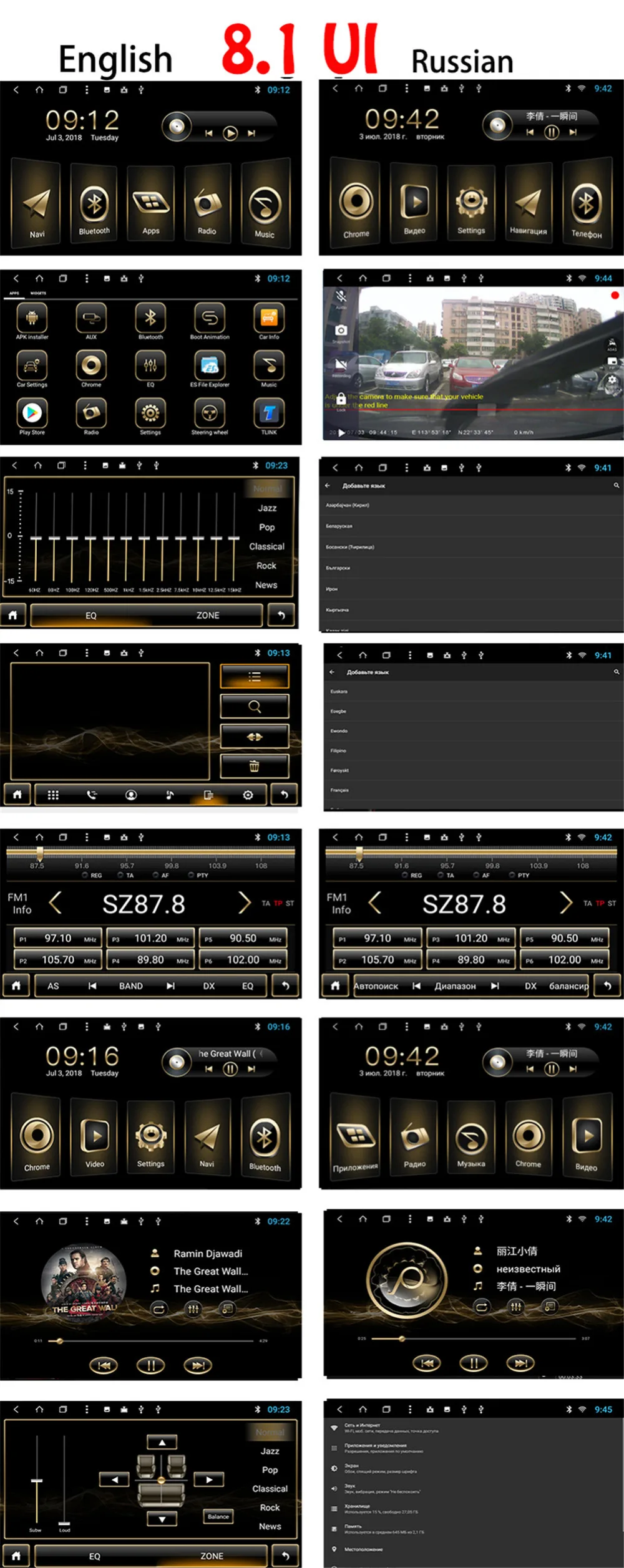624x1568 pixels.
Task: Click the BAND button on English radio
Action: click(x=131, y=986)
